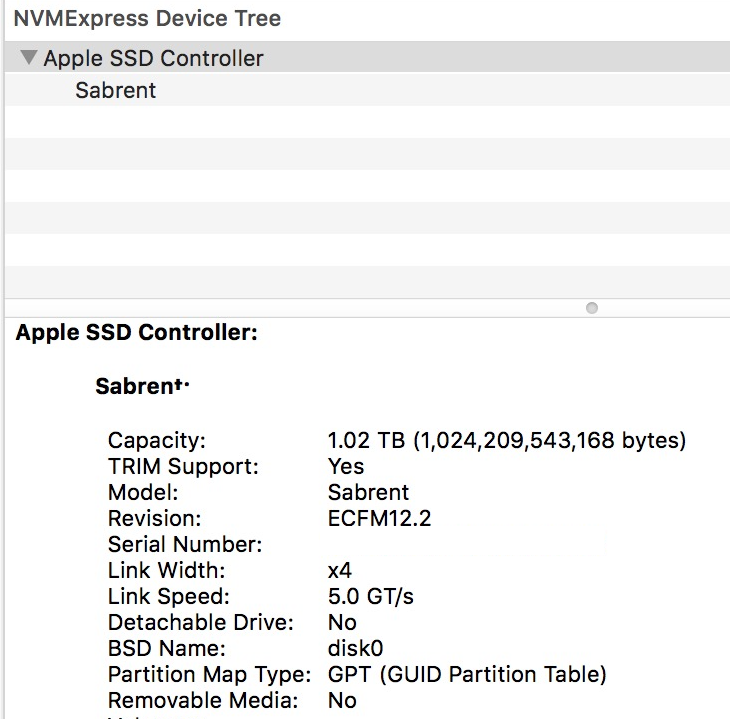Click the No value for Removable Media
Screen dimensions: 730x719
coord(342,700)
